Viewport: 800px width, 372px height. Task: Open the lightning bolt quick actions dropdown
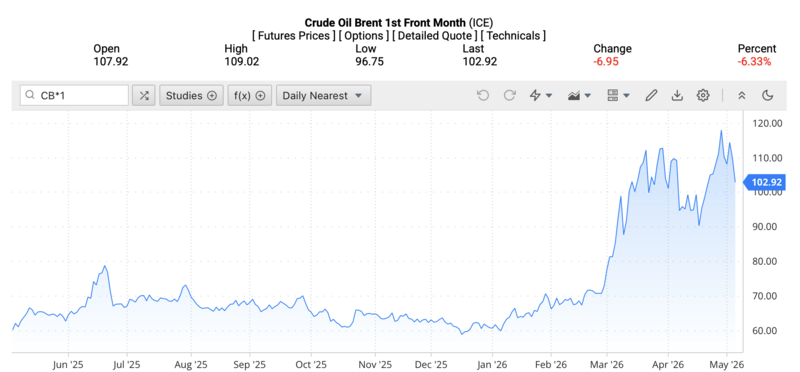click(541, 95)
